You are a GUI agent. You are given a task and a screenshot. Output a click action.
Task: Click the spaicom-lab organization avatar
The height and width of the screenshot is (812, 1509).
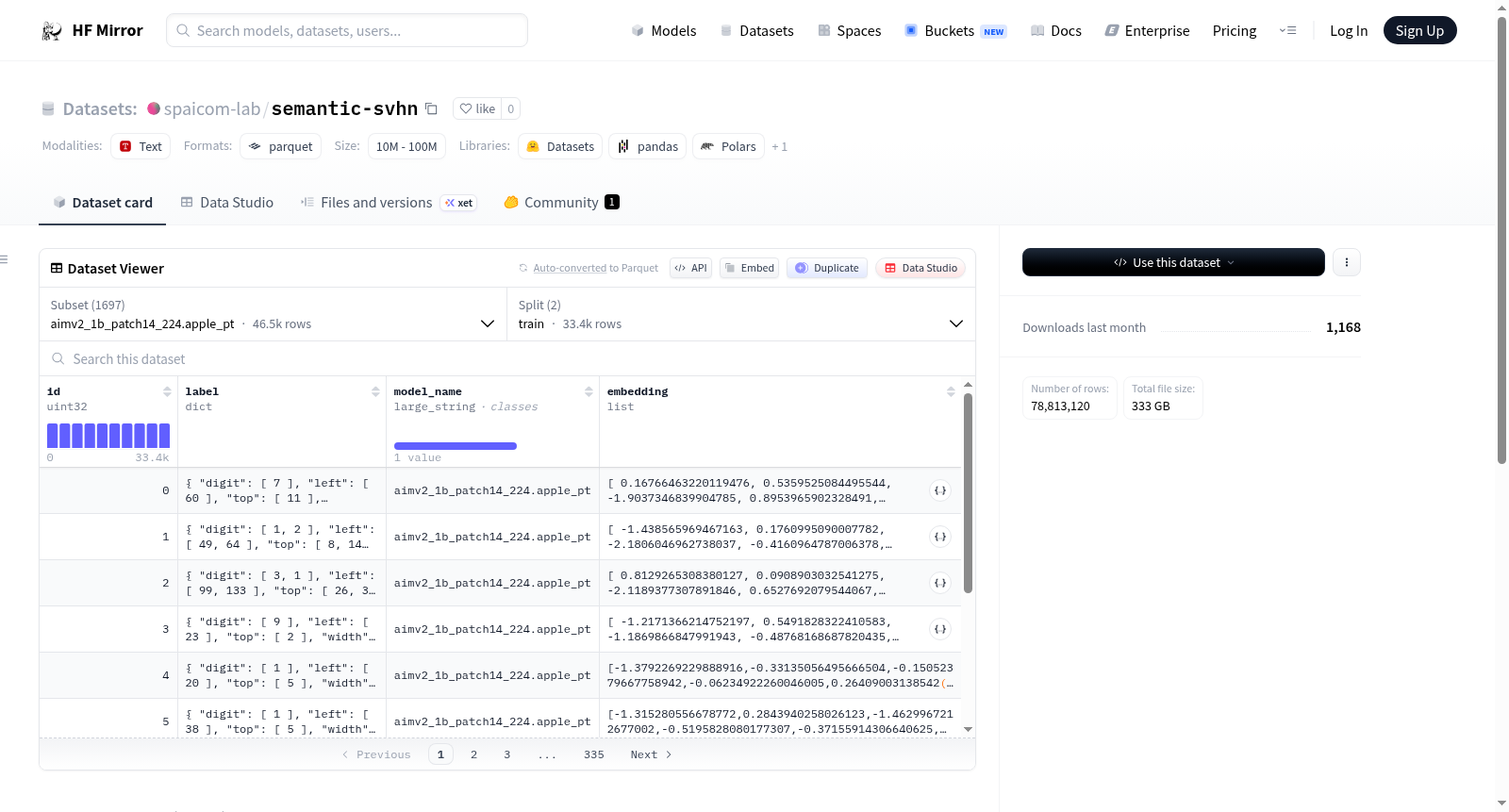pyautogui.click(x=154, y=108)
